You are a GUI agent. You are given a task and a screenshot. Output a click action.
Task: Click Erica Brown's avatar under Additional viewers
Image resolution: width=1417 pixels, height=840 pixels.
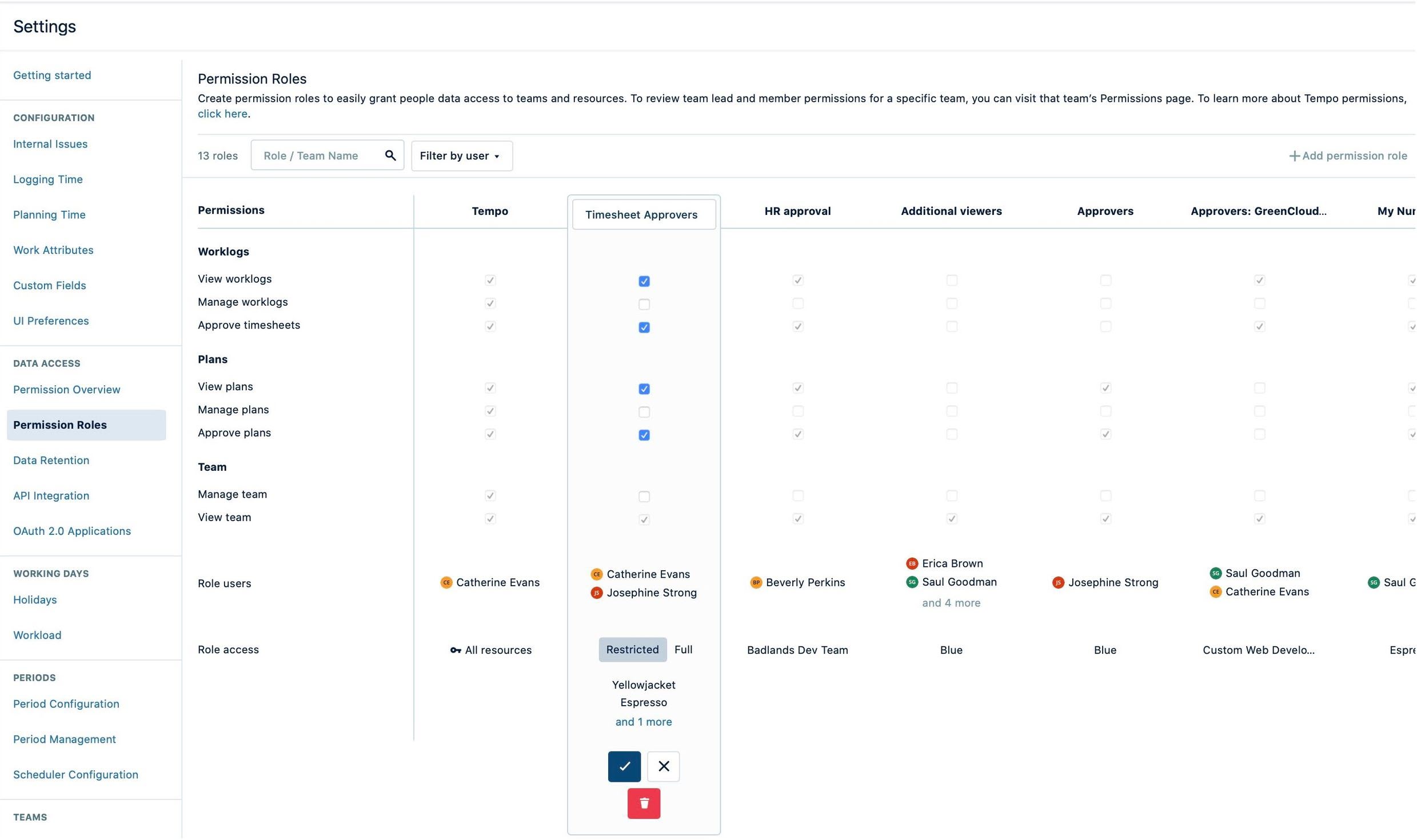(912, 563)
